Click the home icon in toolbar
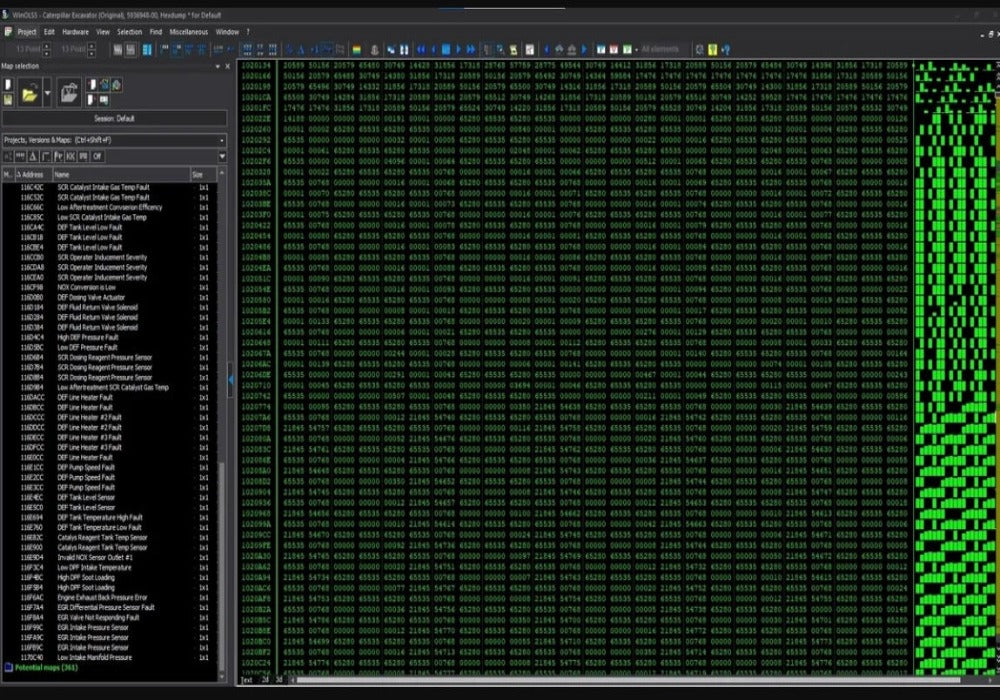This screenshot has width=1000, height=700. (x=559, y=49)
